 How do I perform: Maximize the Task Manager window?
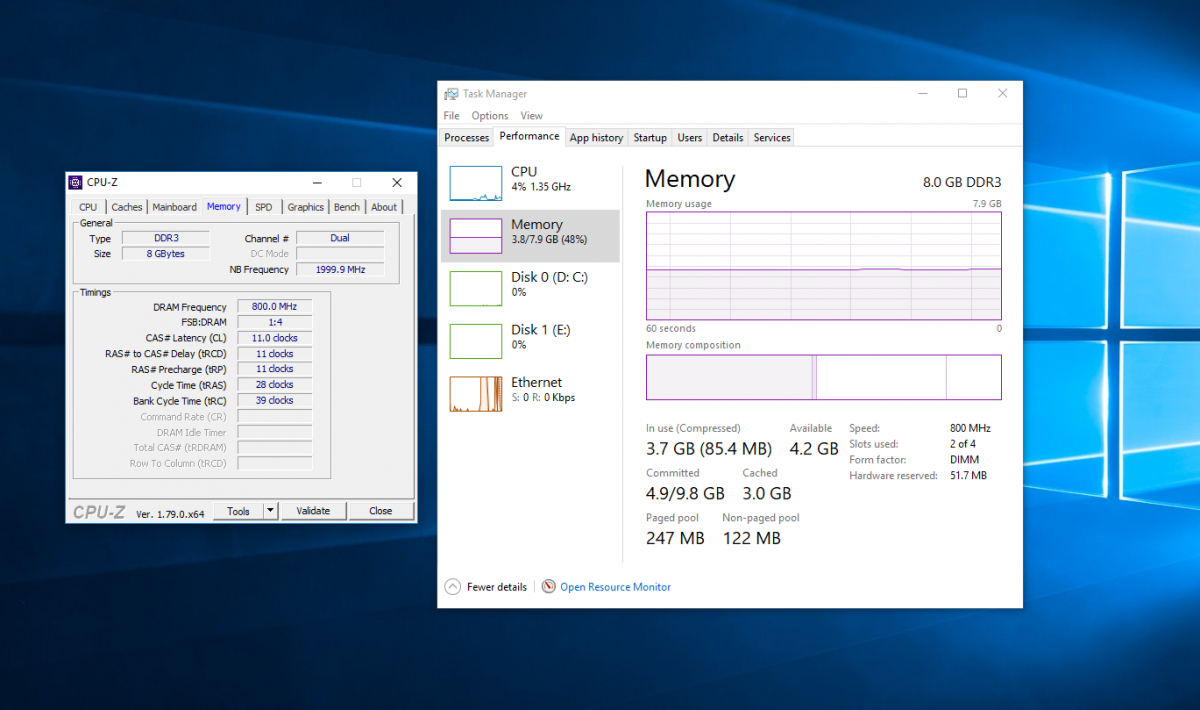pyautogui.click(x=962, y=93)
